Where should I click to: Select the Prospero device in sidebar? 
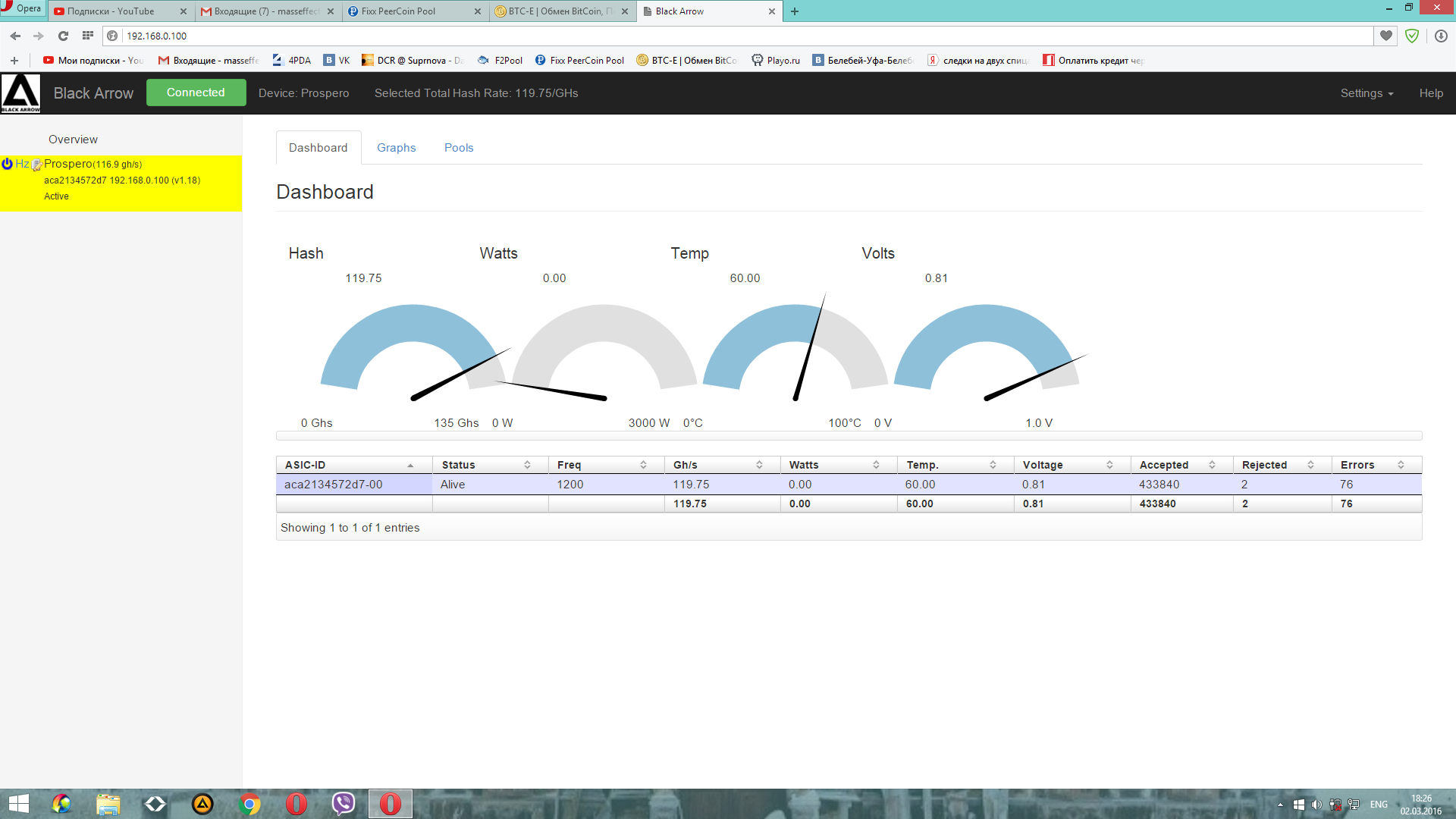click(x=68, y=164)
